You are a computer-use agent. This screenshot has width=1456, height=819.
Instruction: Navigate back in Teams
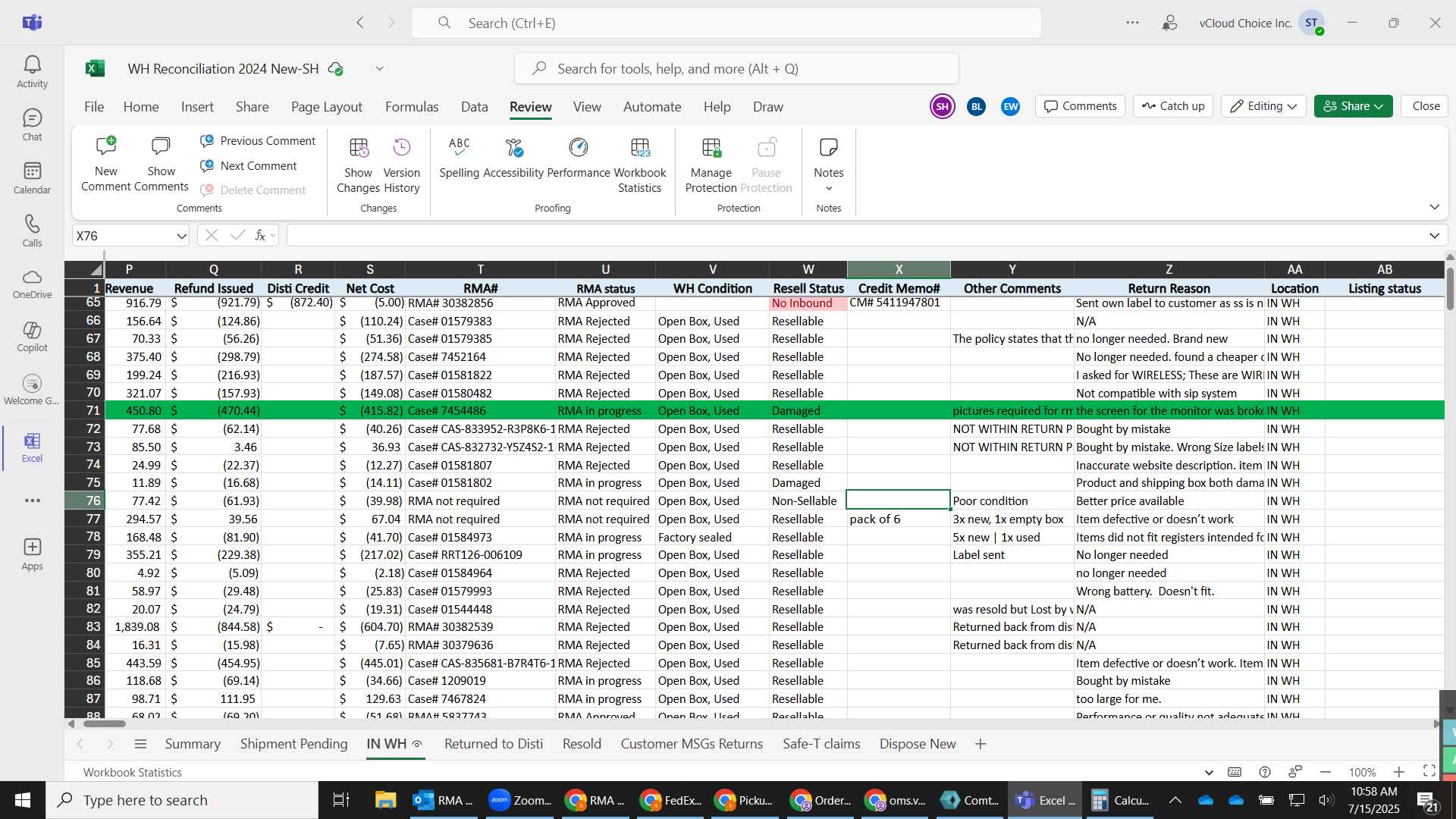(x=360, y=23)
